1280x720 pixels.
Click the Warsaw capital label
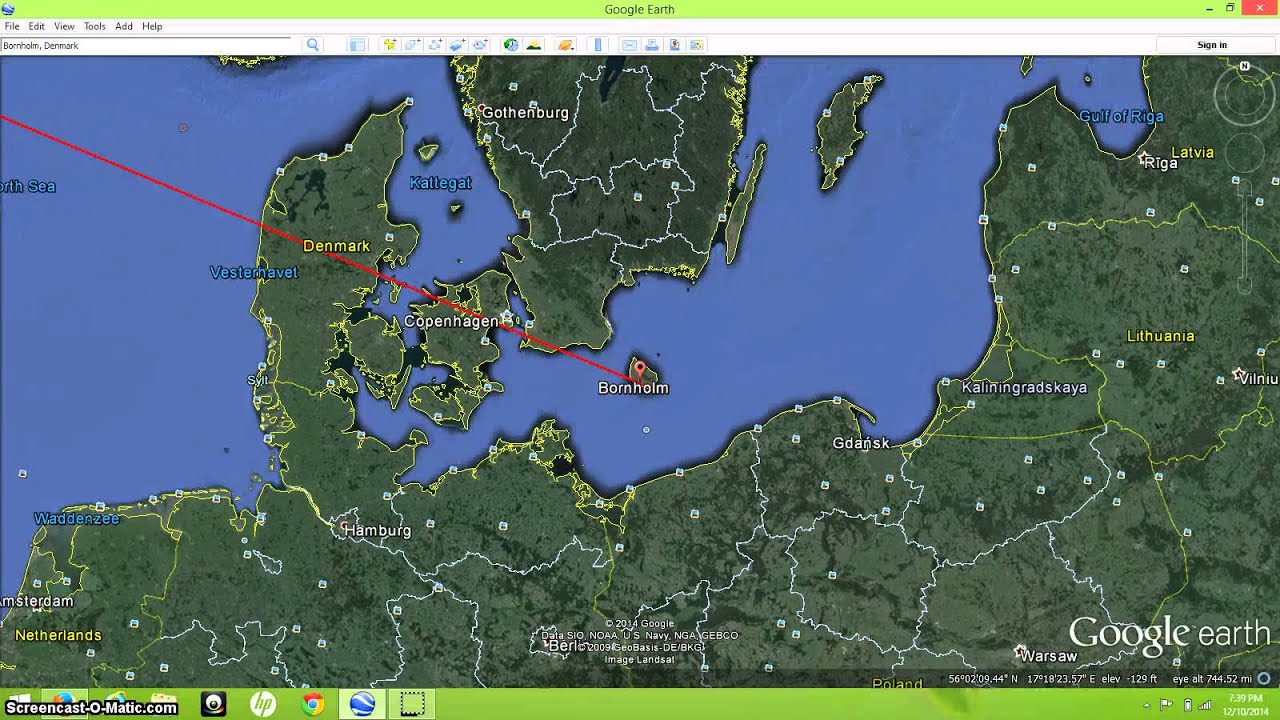[x=1049, y=656]
